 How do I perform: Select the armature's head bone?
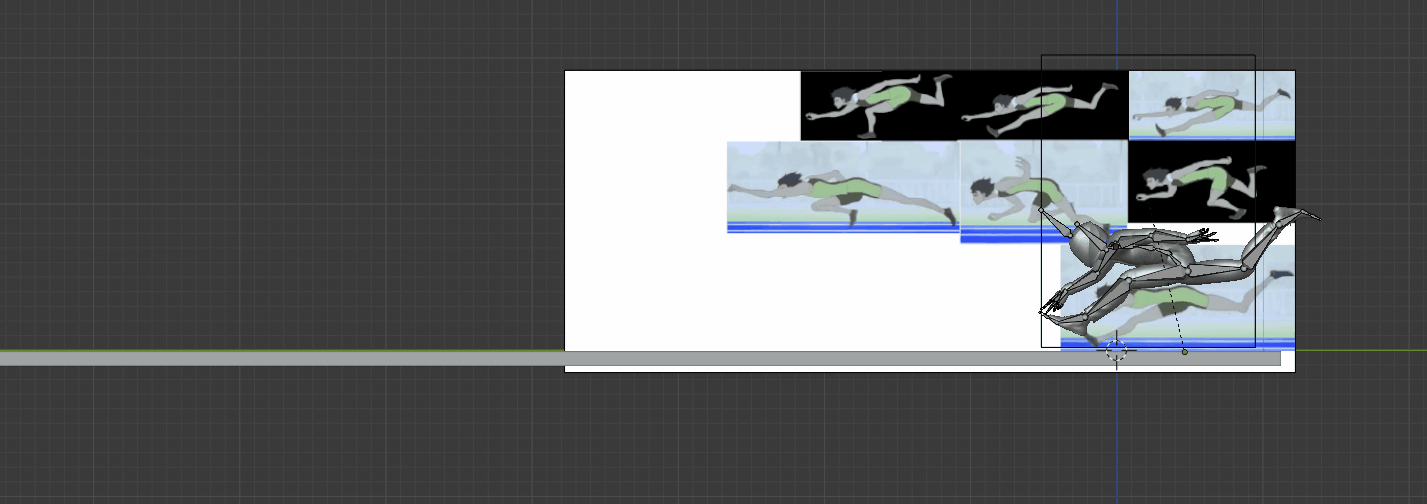(x=1087, y=243)
